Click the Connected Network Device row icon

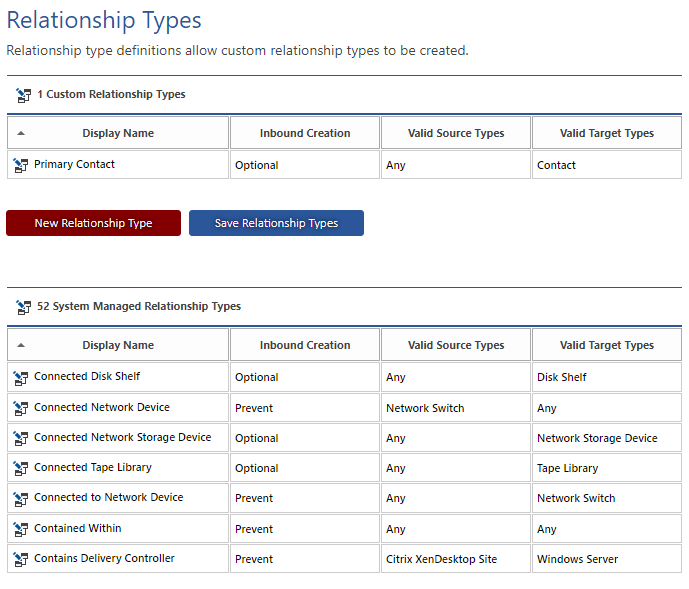pos(20,408)
